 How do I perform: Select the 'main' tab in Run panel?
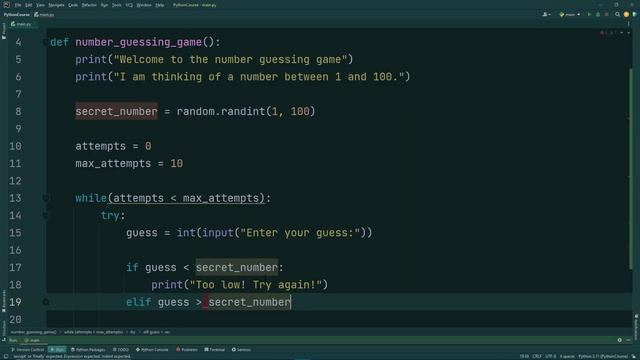pos(33,340)
